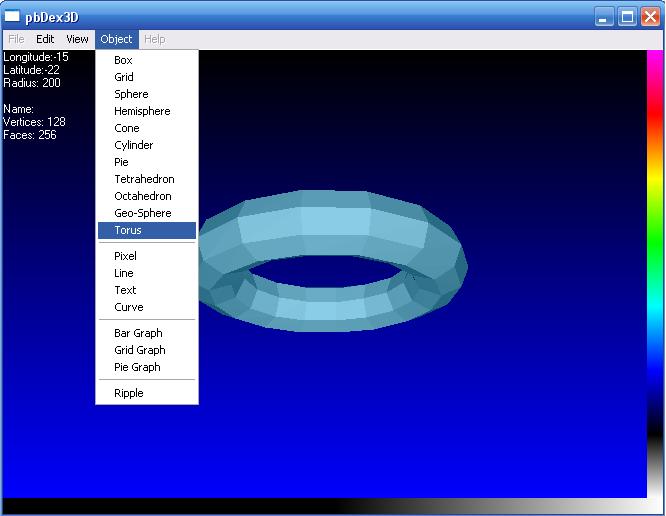Select the highlighted Torus item
This screenshot has width=666, height=516.
point(128,230)
